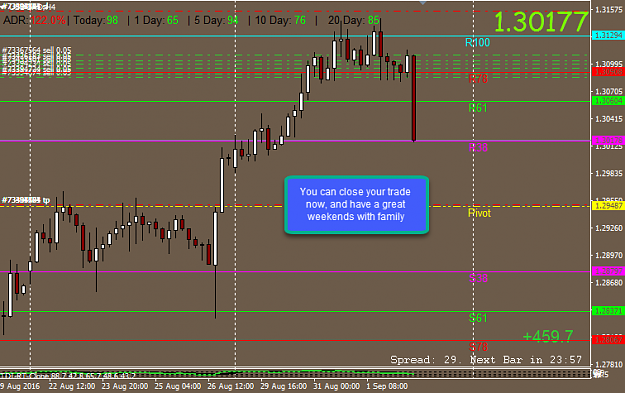The width and height of the screenshot is (625, 393).
Task: Select the TDI-RT-Clone indicator label
Action: click(68, 375)
